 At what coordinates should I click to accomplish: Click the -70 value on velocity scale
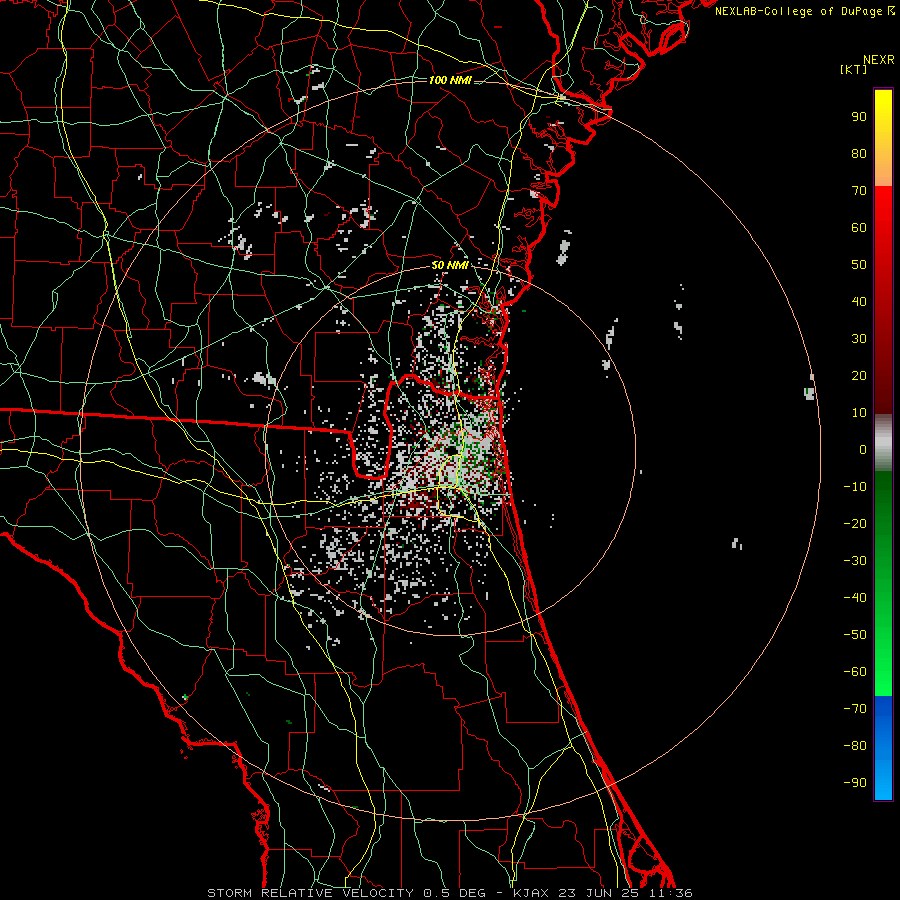pyautogui.click(x=855, y=708)
